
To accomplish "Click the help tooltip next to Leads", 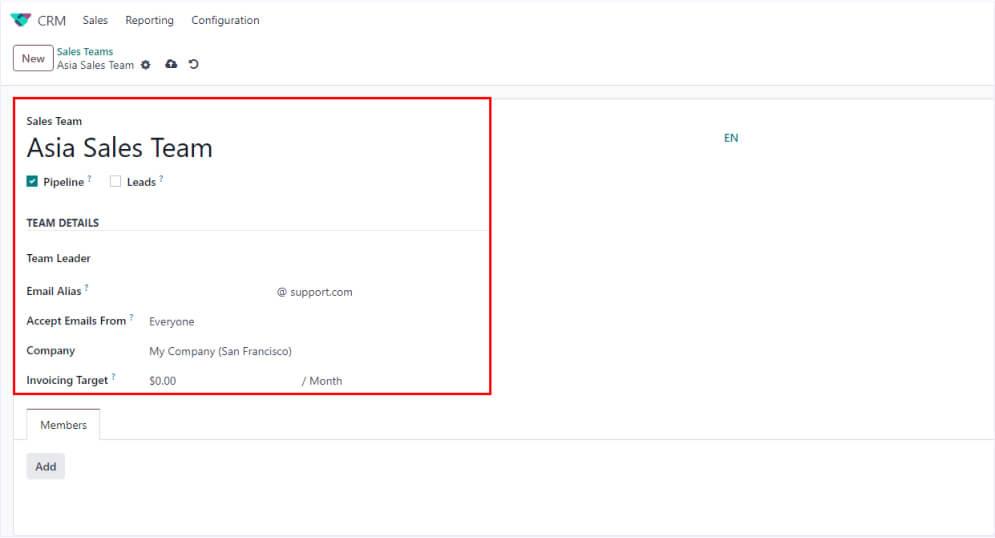I will pyautogui.click(x=161, y=179).
